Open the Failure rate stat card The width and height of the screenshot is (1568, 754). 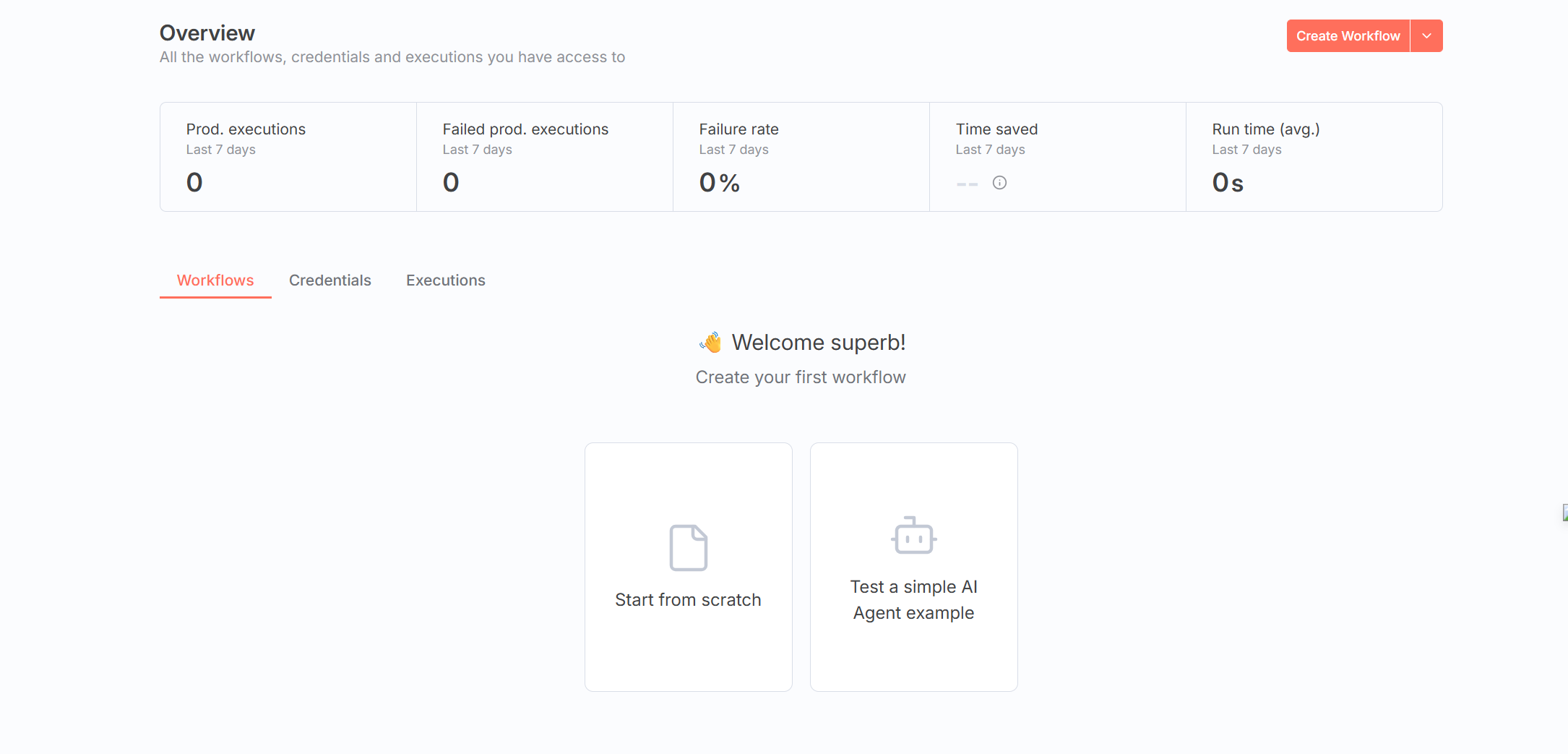tap(801, 157)
